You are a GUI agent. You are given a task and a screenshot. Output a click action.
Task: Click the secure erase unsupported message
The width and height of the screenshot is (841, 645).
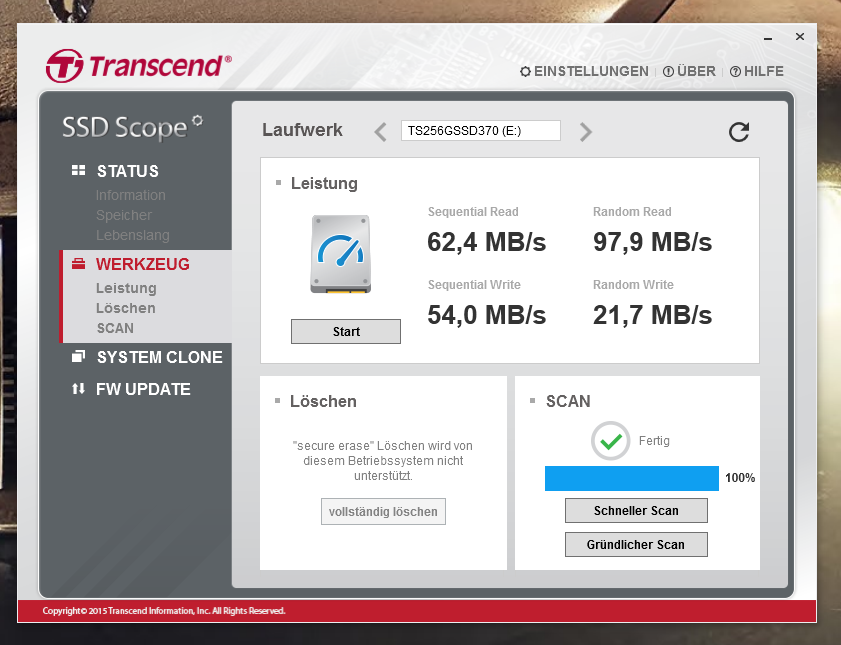(383, 461)
